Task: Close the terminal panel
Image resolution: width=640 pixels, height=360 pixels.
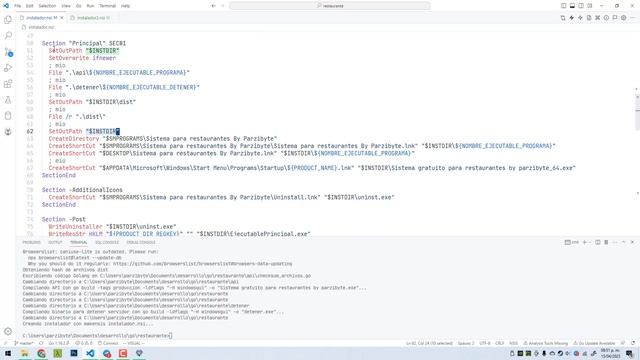Action: (632, 242)
